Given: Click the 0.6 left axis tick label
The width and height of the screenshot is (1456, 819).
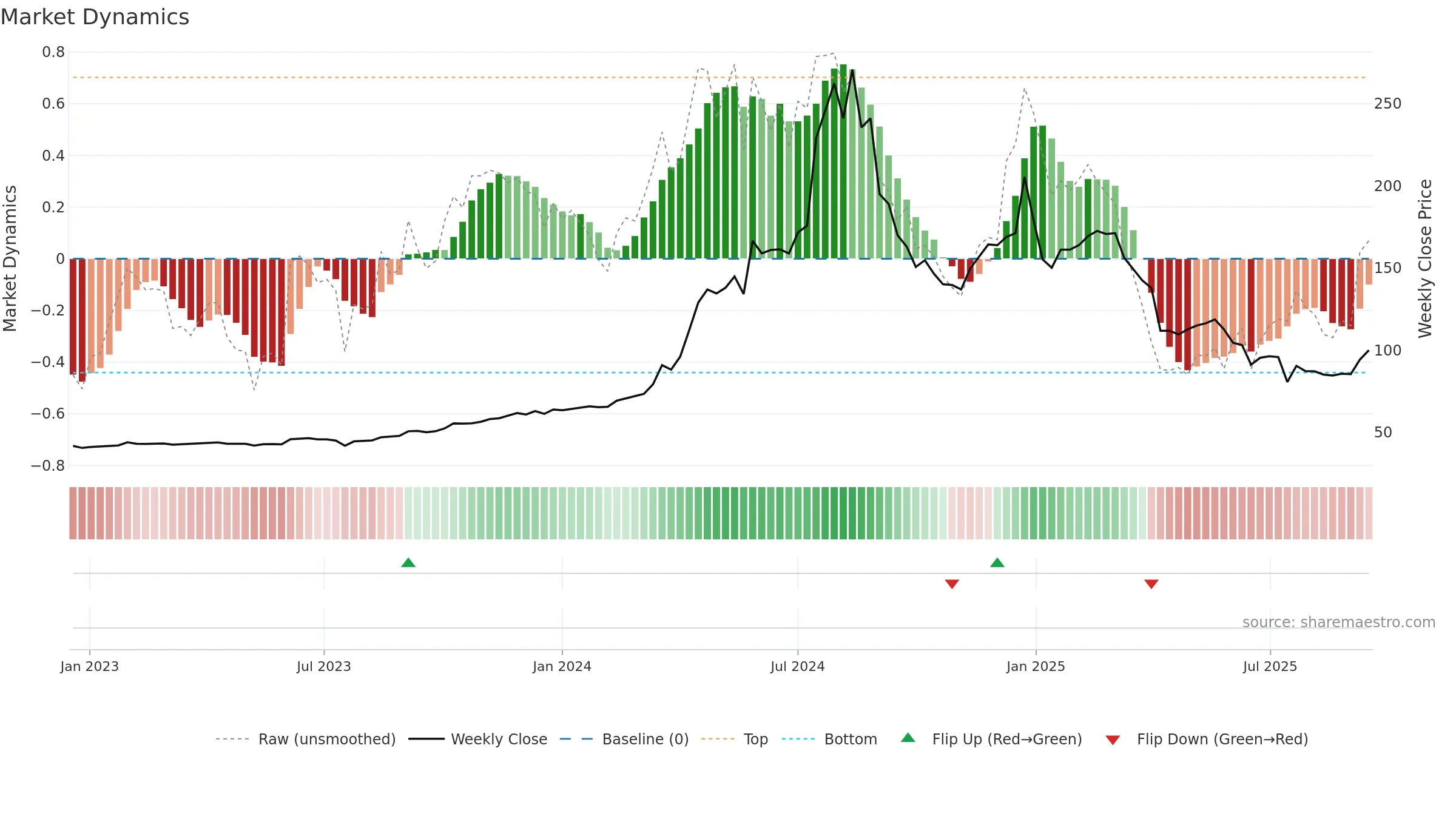Looking at the screenshot, I should click(53, 104).
